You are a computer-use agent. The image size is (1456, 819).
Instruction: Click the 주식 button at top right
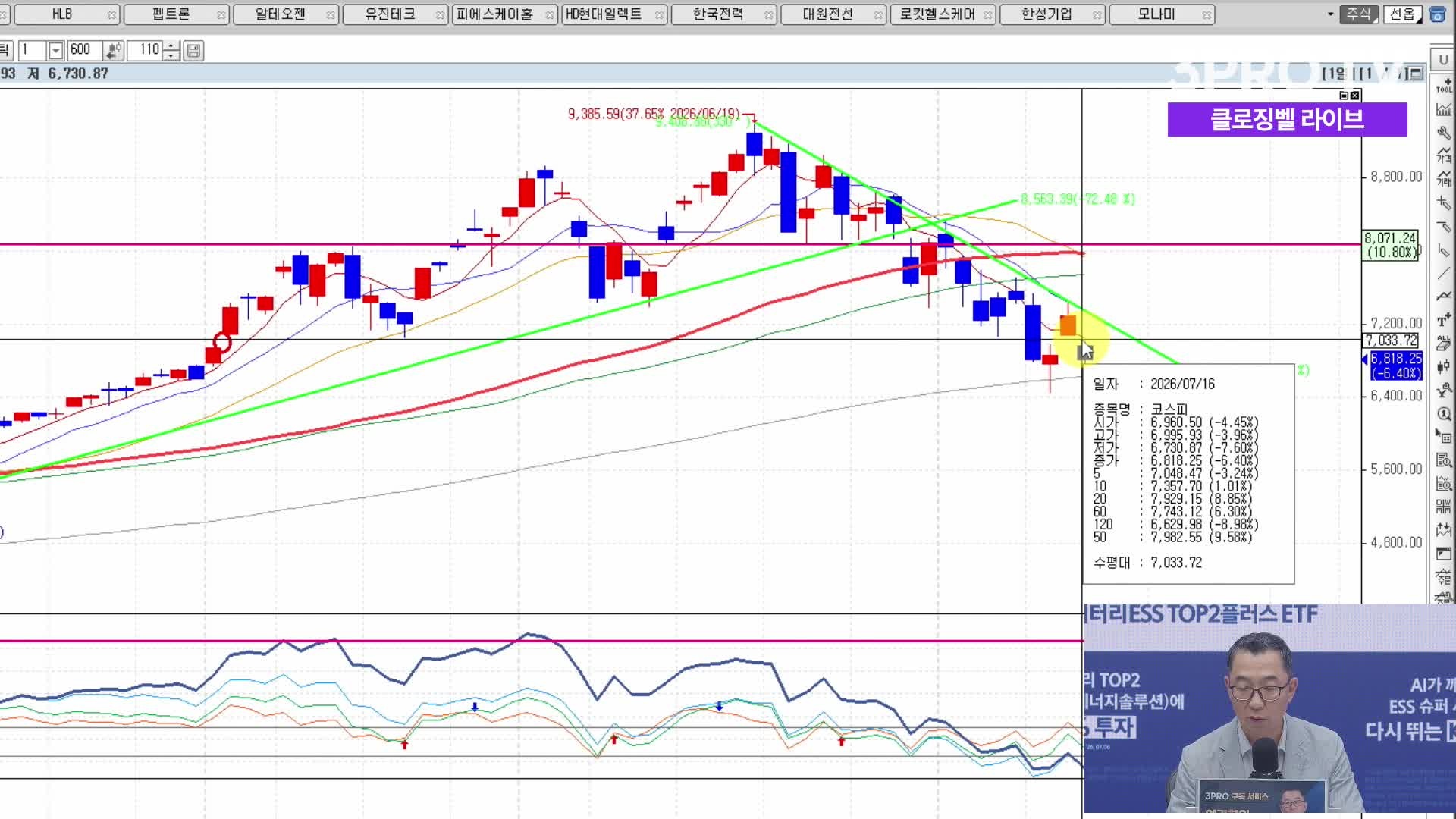pyautogui.click(x=1358, y=14)
